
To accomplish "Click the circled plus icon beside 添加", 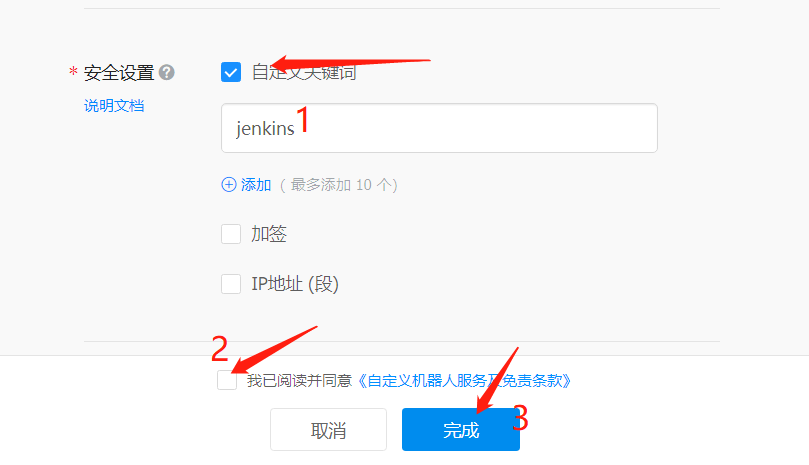I will (x=229, y=185).
